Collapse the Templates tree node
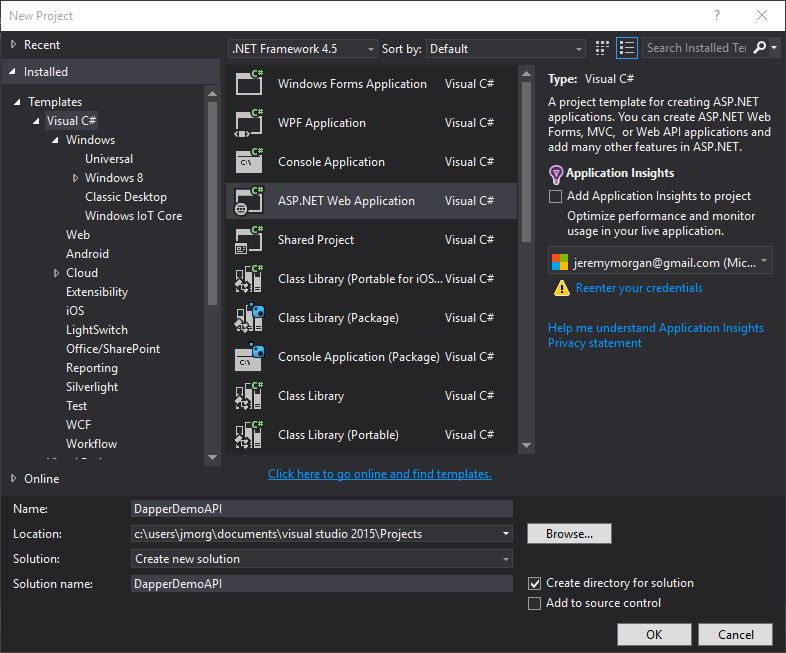786x653 pixels. pyautogui.click(x=17, y=102)
